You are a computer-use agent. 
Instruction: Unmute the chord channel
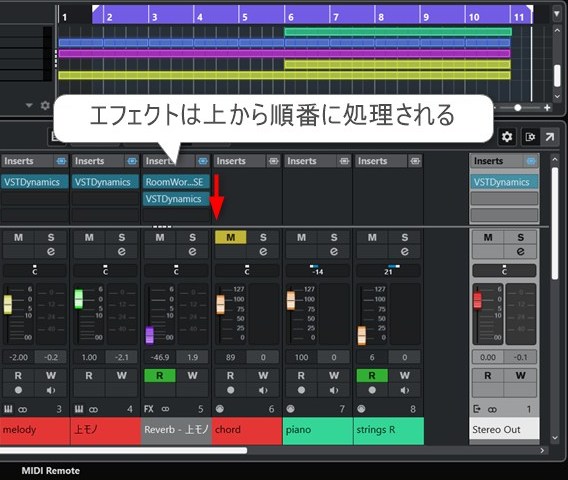click(x=230, y=237)
